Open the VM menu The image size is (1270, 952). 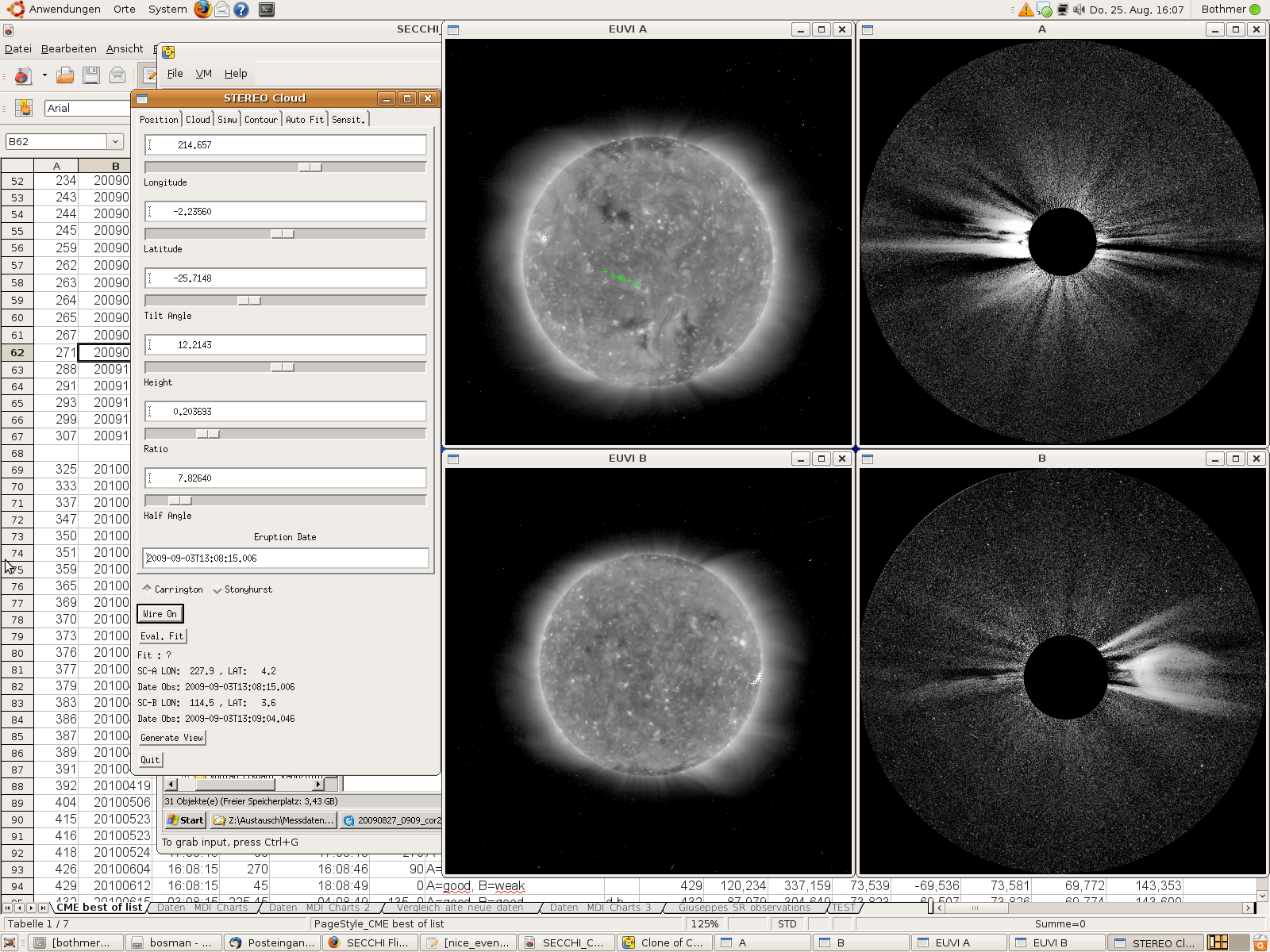204,74
